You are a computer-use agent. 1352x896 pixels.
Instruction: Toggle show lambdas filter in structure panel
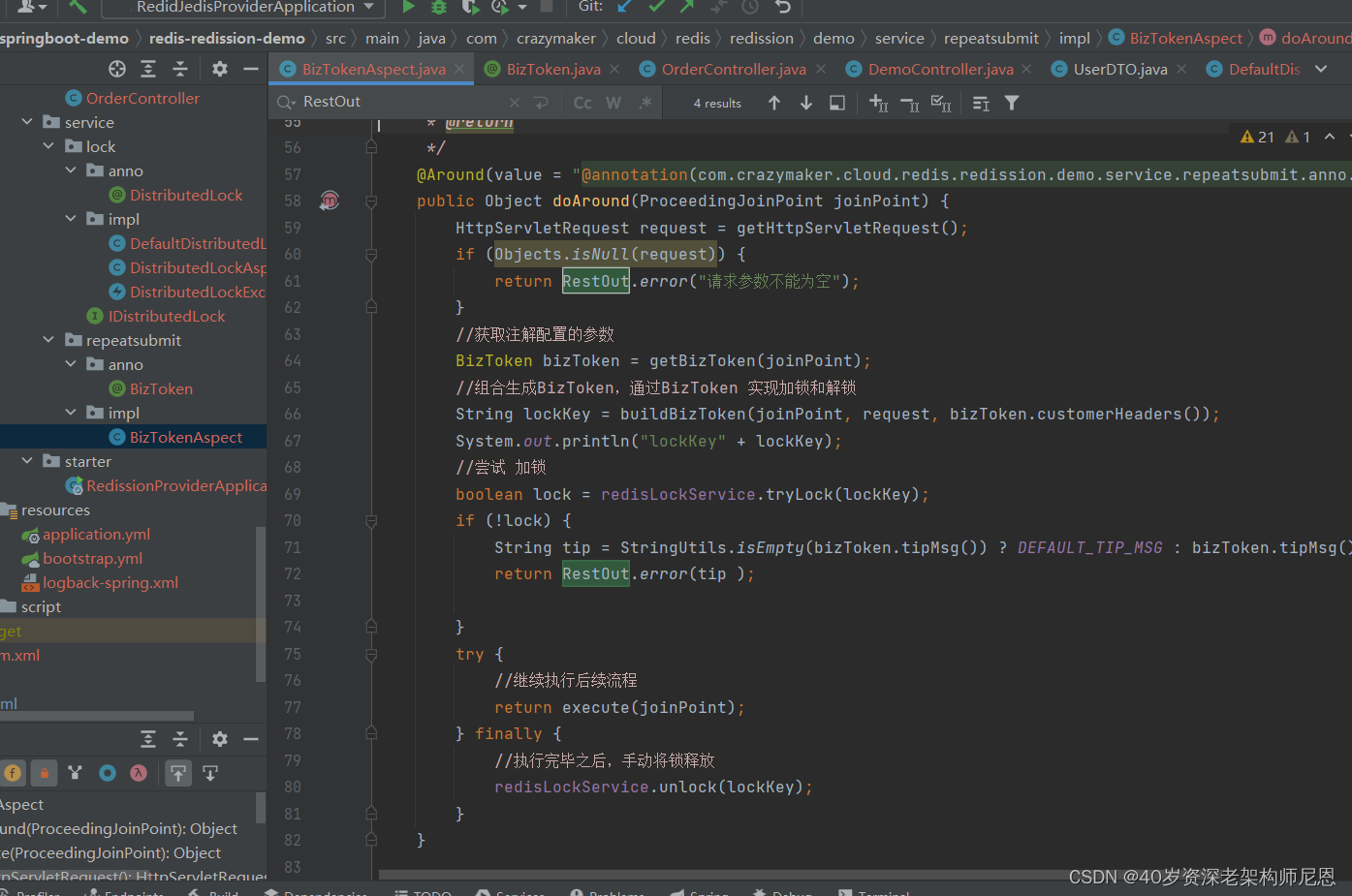click(139, 773)
